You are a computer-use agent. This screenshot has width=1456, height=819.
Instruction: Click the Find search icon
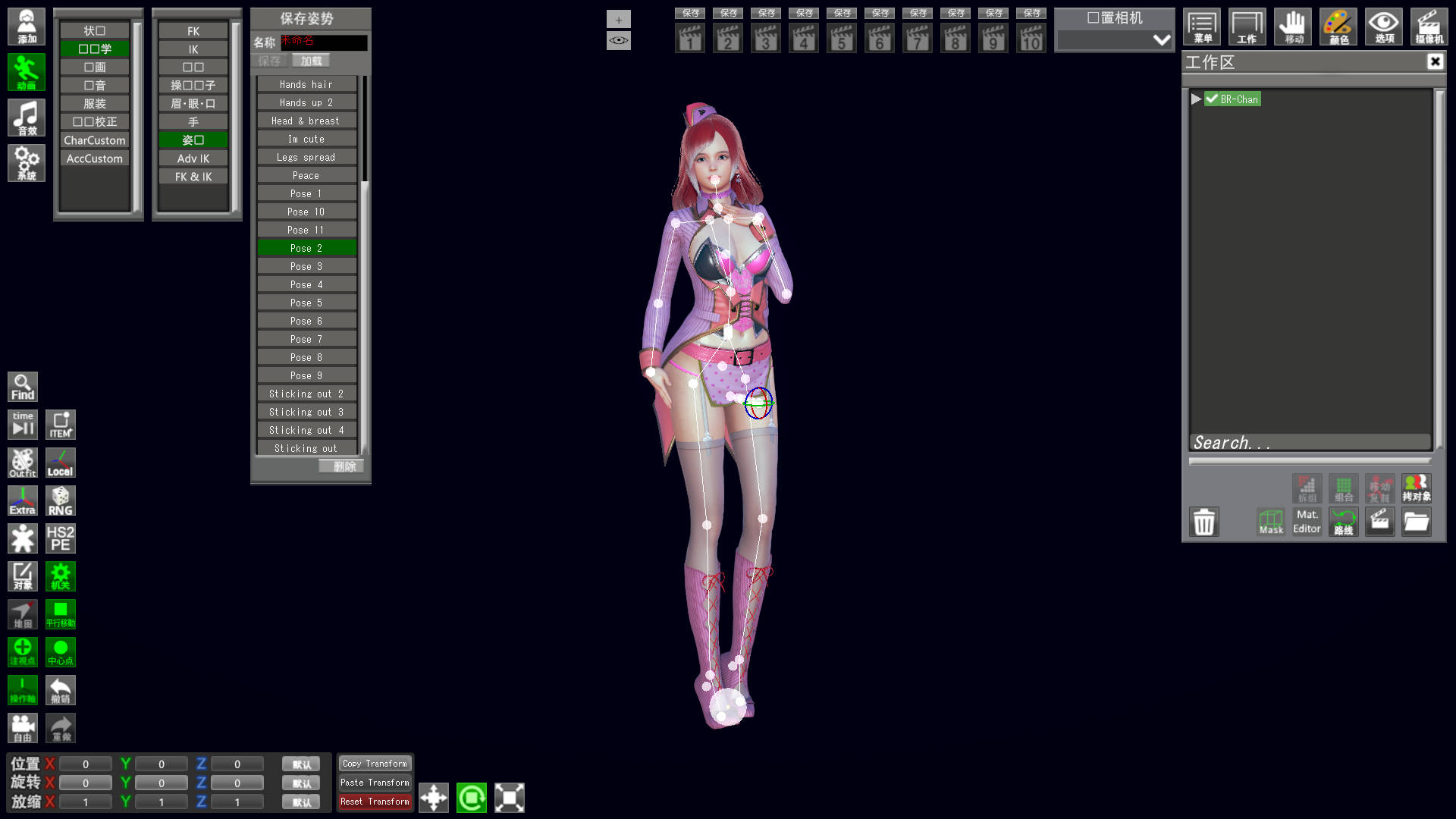[23, 387]
